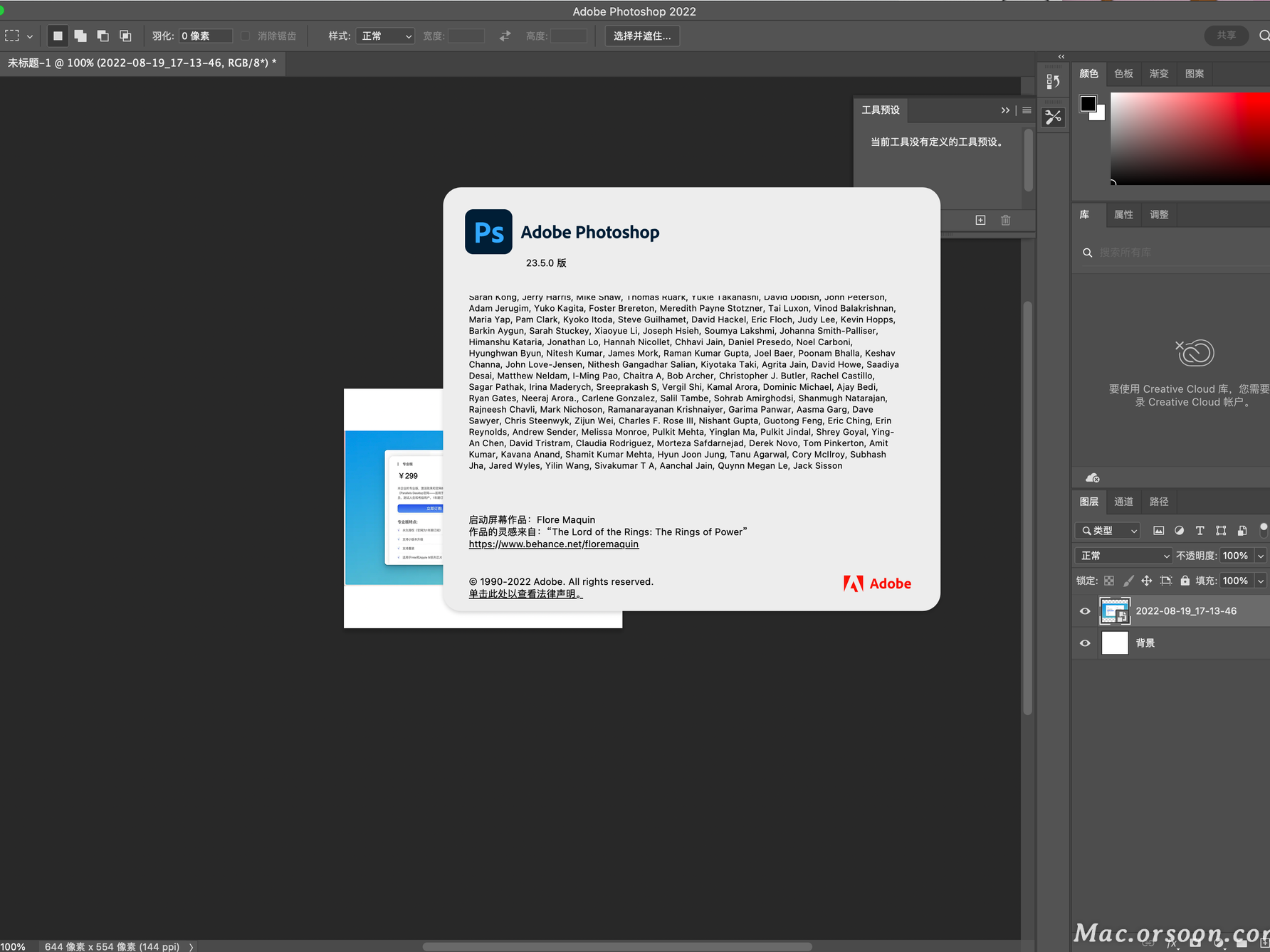
Task: Enable the 消除锯齿 checkbox
Action: coord(246,36)
